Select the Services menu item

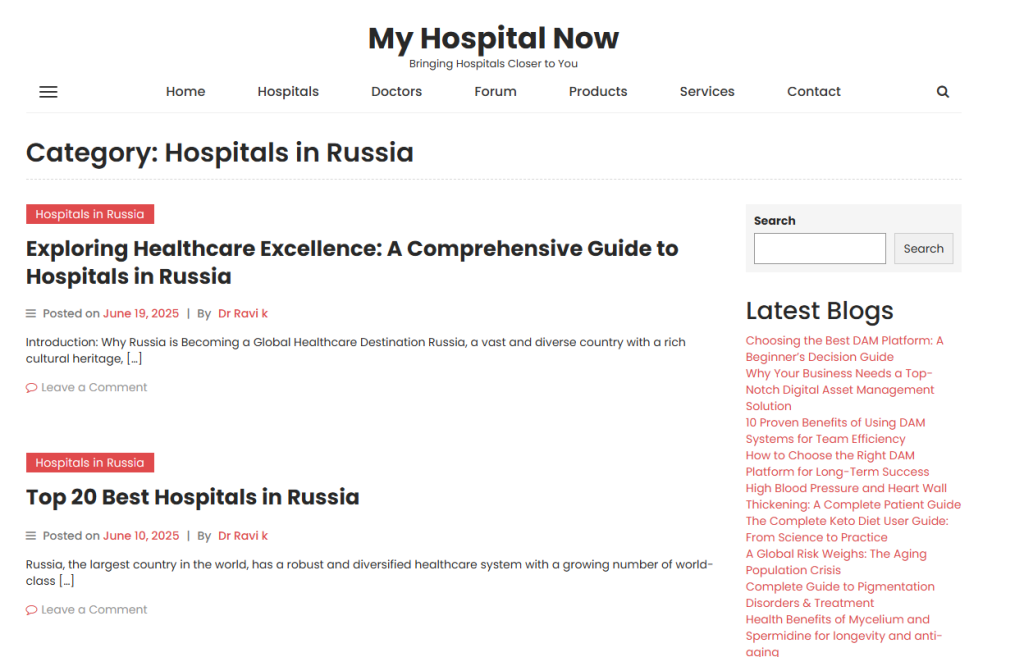pyautogui.click(x=707, y=91)
